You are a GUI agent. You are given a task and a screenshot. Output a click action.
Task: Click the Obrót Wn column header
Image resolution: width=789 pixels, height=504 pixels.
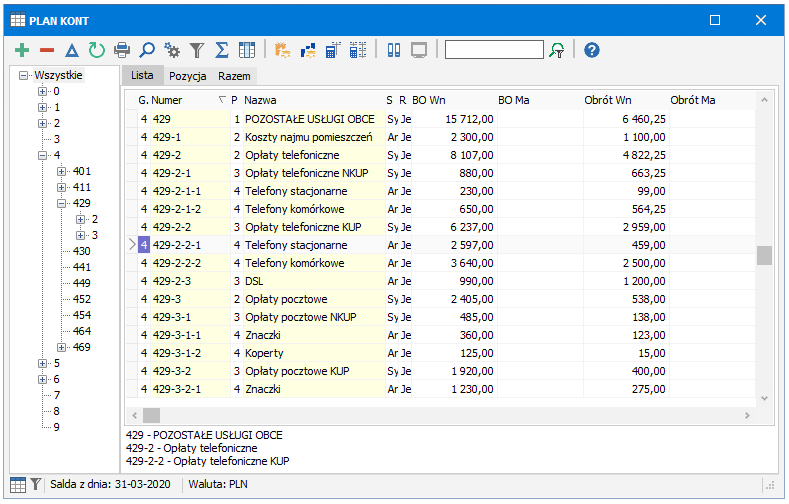tap(626, 100)
